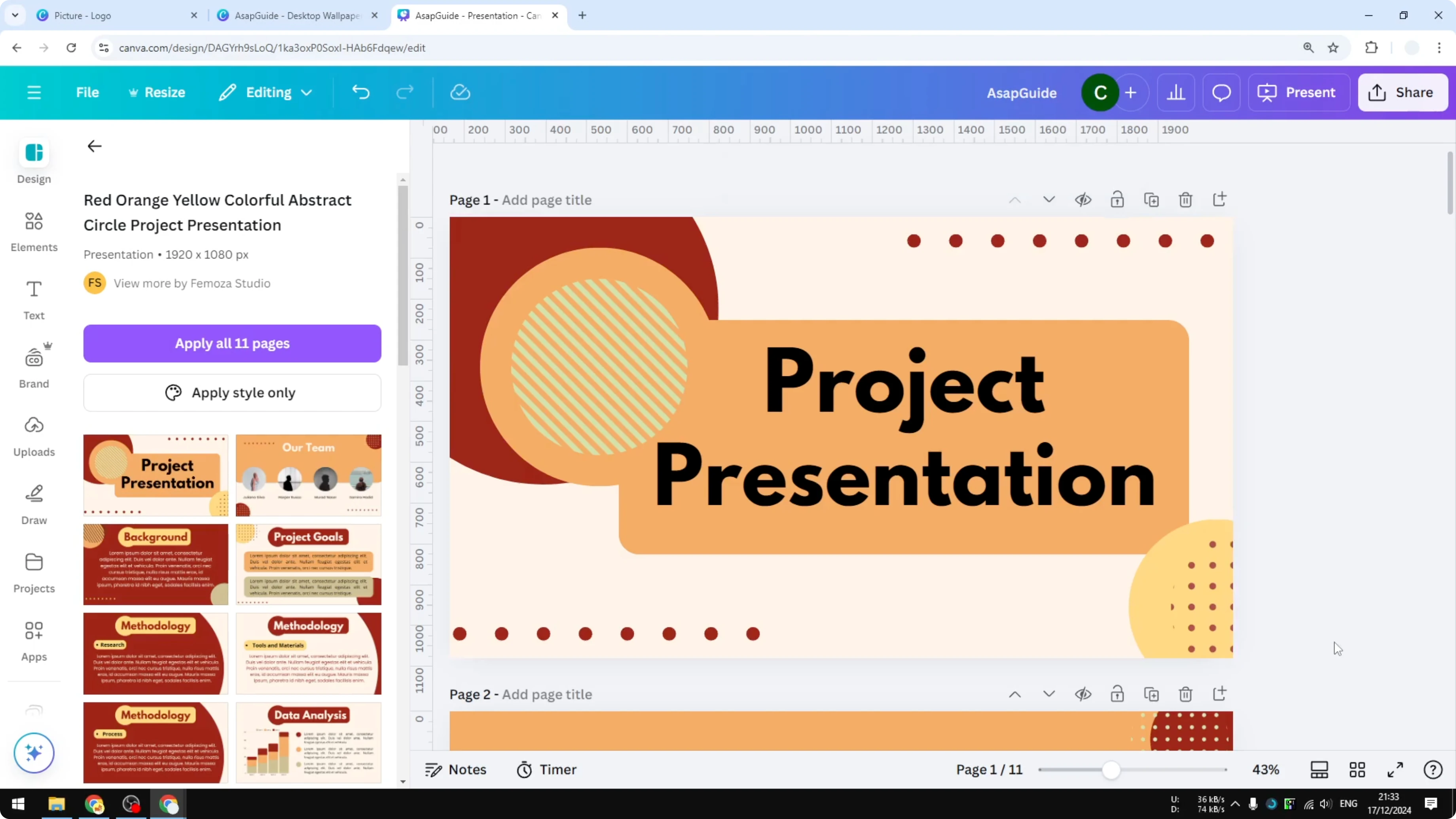Expand the browser tab list chevron
Image resolution: width=1456 pixels, height=819 pixels.
(x=15, y=15)
